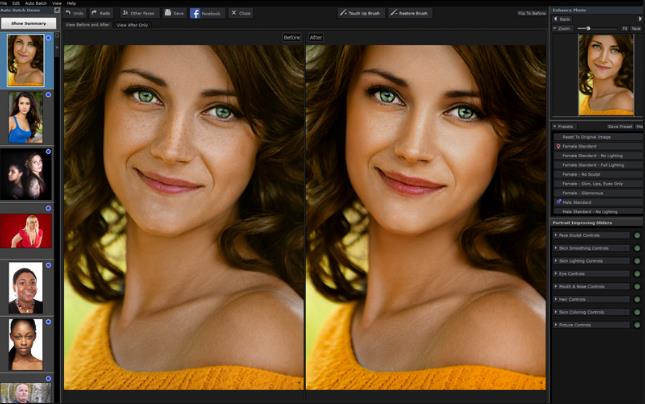The height and width of the screenshot is (404, 645).
Task: Adjust the Zoom slider handle
Action: [586, 28]
